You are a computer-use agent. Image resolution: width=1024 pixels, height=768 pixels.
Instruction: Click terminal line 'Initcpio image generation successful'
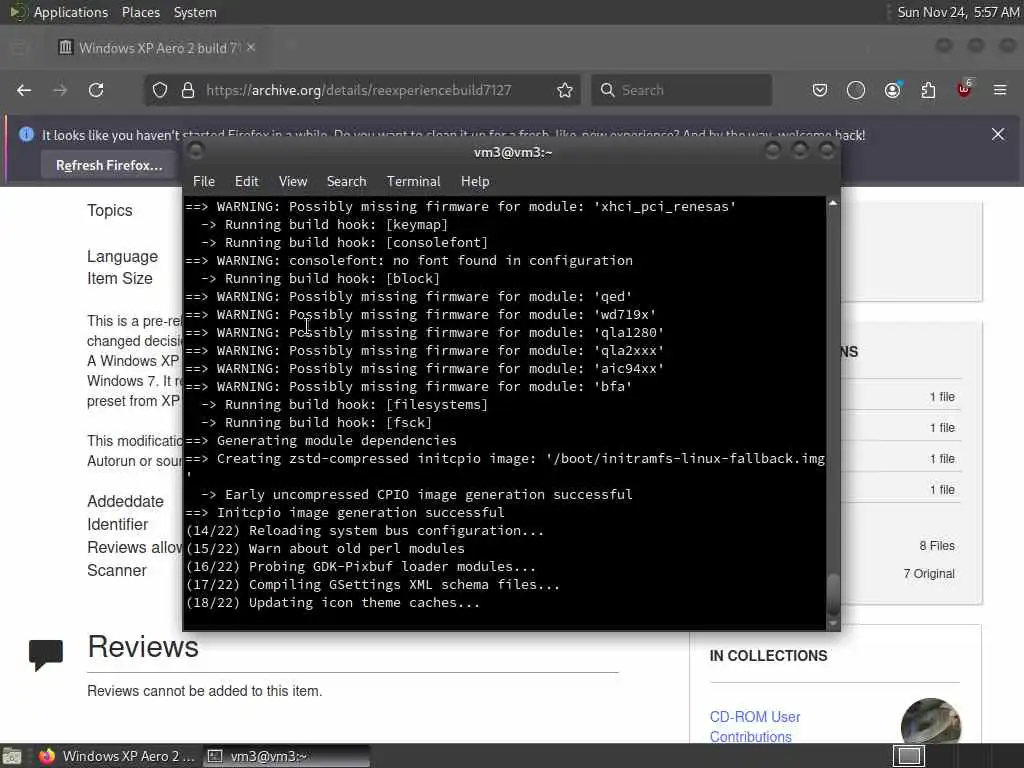pos(360,513)
